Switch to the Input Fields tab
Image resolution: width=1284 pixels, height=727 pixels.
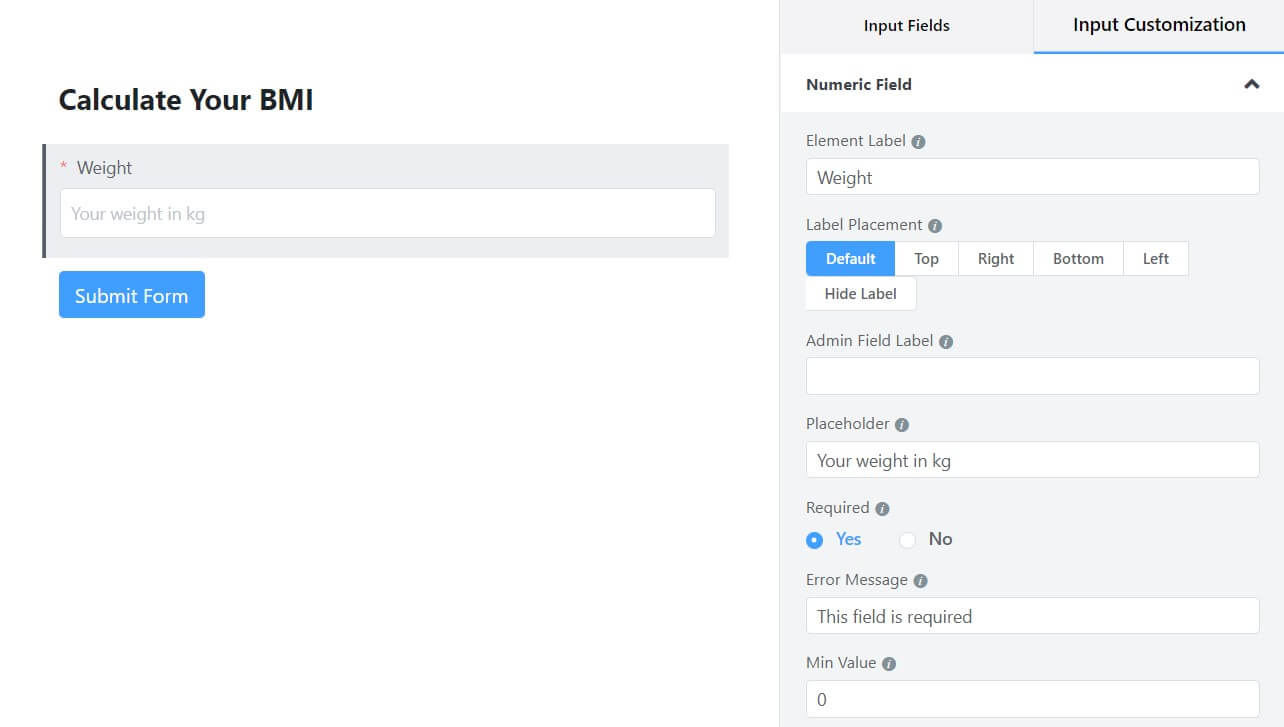pyautogui.click(x=906, y=25)
